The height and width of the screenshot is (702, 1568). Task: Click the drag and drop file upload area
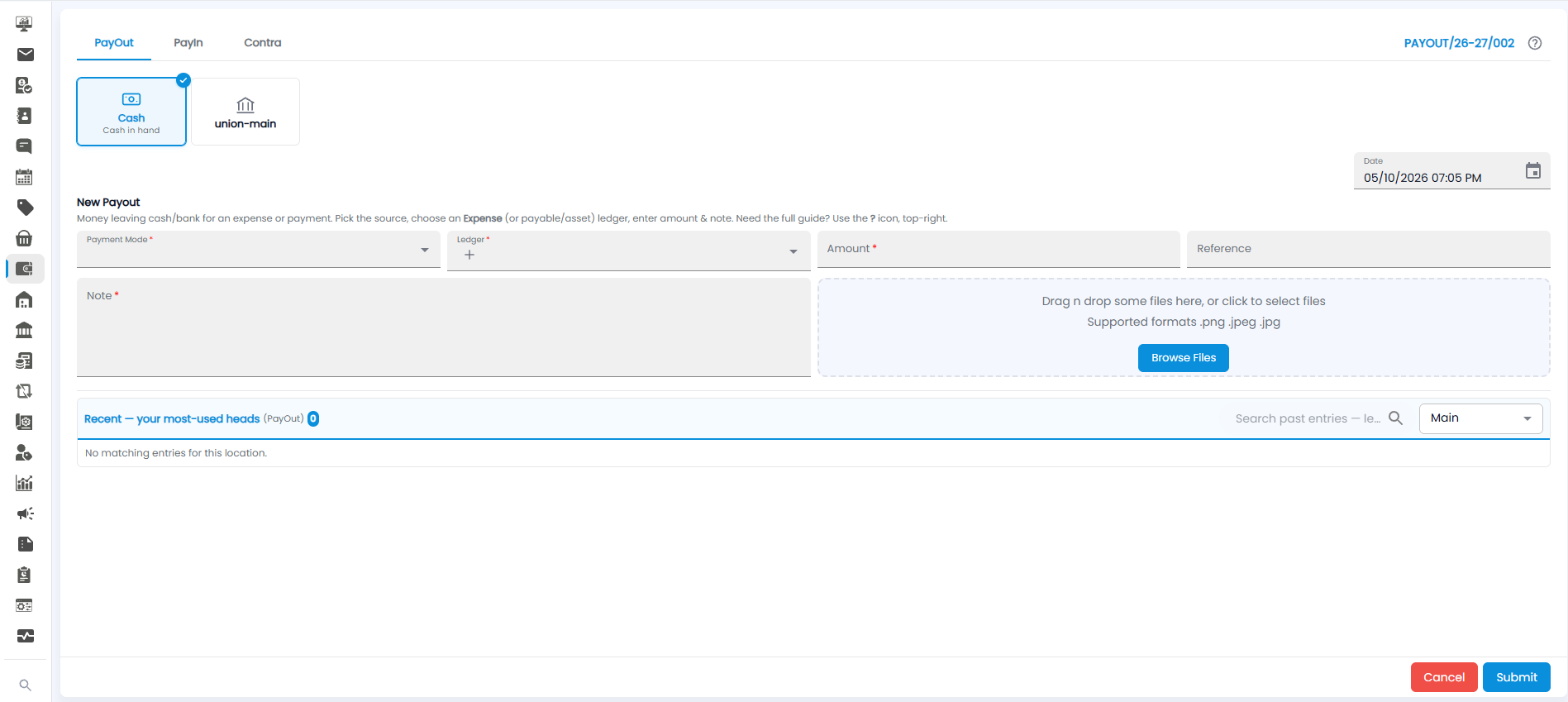coord(1184,327)
